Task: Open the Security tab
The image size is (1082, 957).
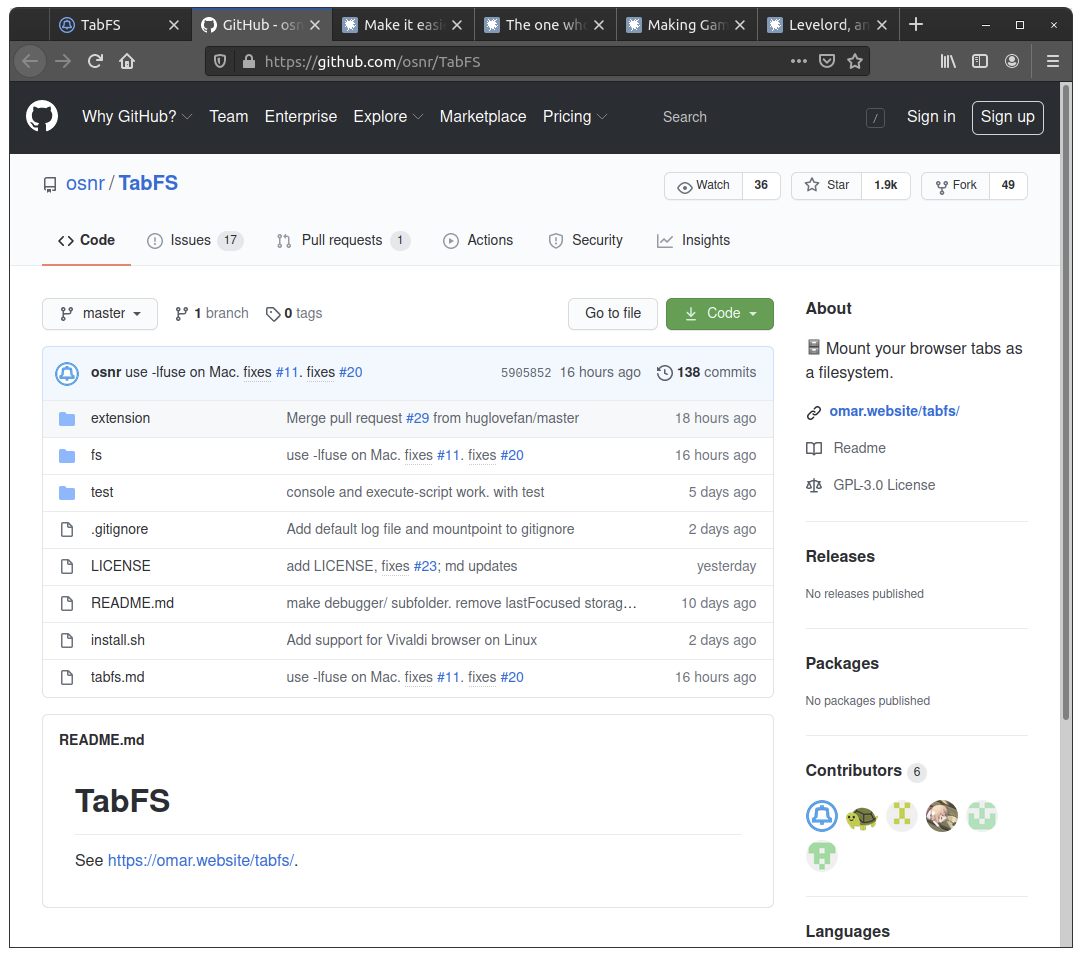Action: click(x=585, y=240)
